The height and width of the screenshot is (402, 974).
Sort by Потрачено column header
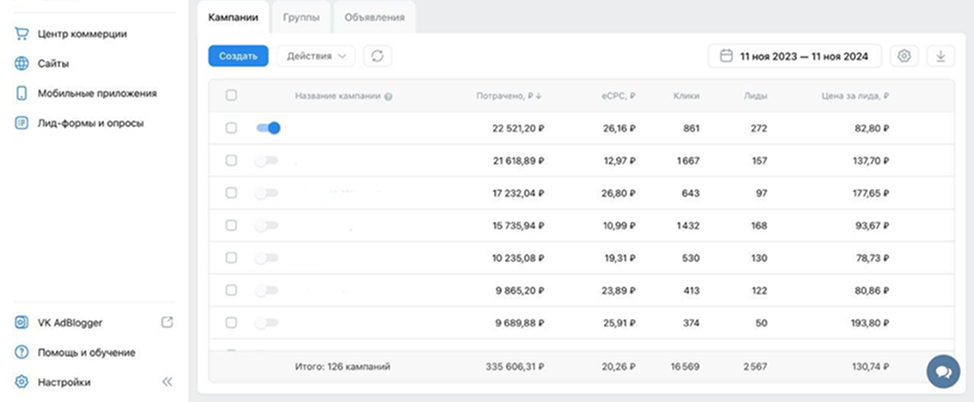(x=509, y=97)
